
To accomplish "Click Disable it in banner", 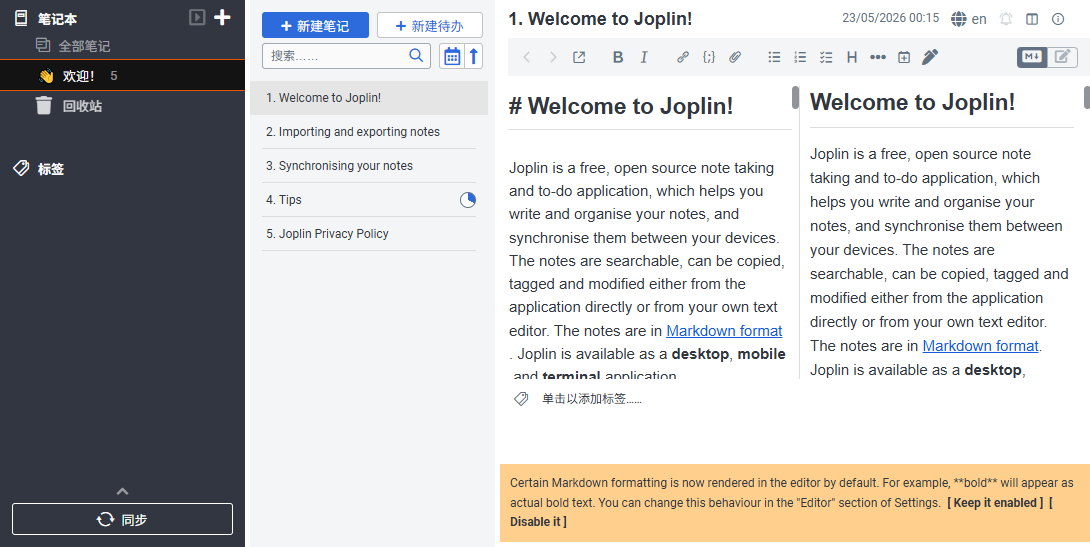I will coord(538,521).
